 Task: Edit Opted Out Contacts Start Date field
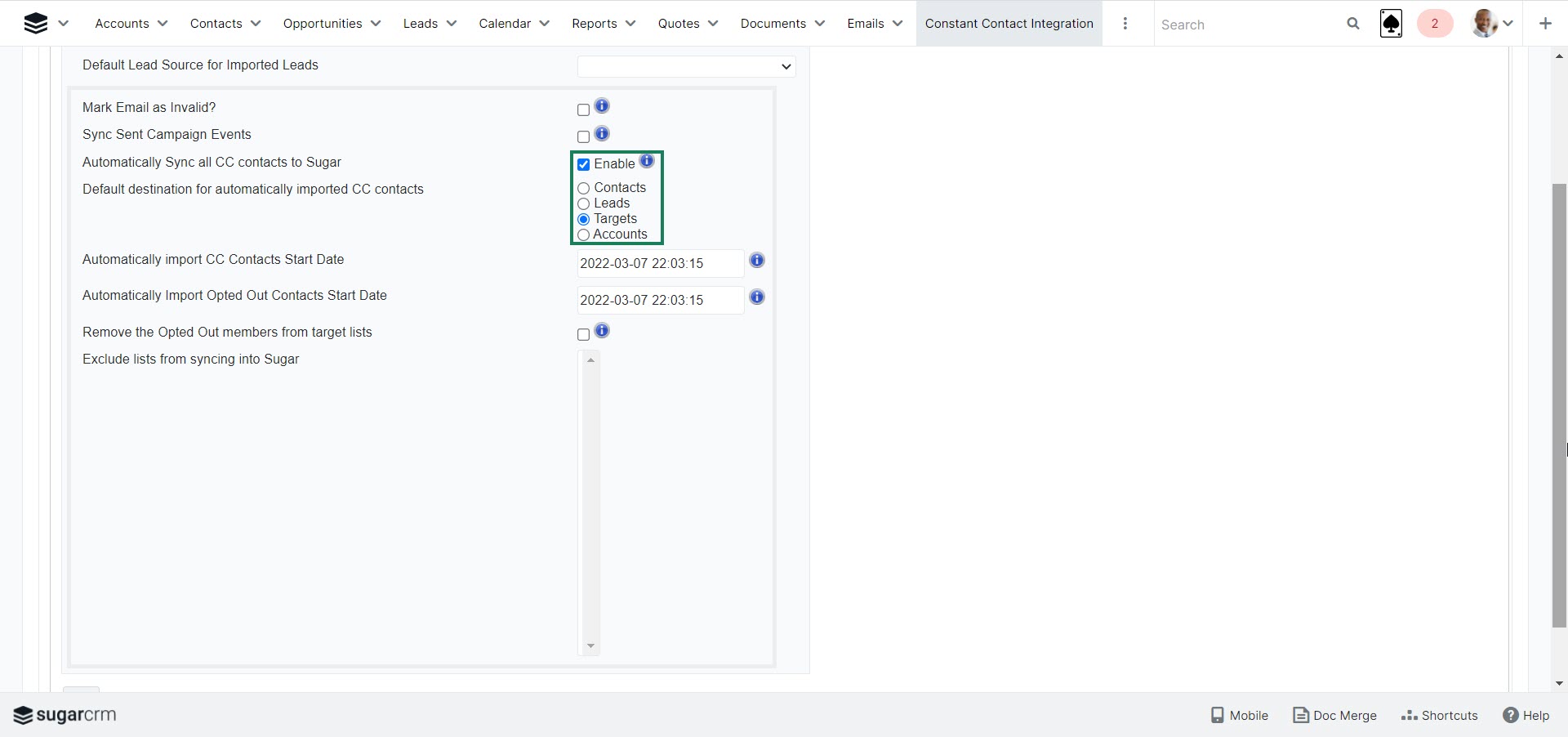click(x=661, y=300)
